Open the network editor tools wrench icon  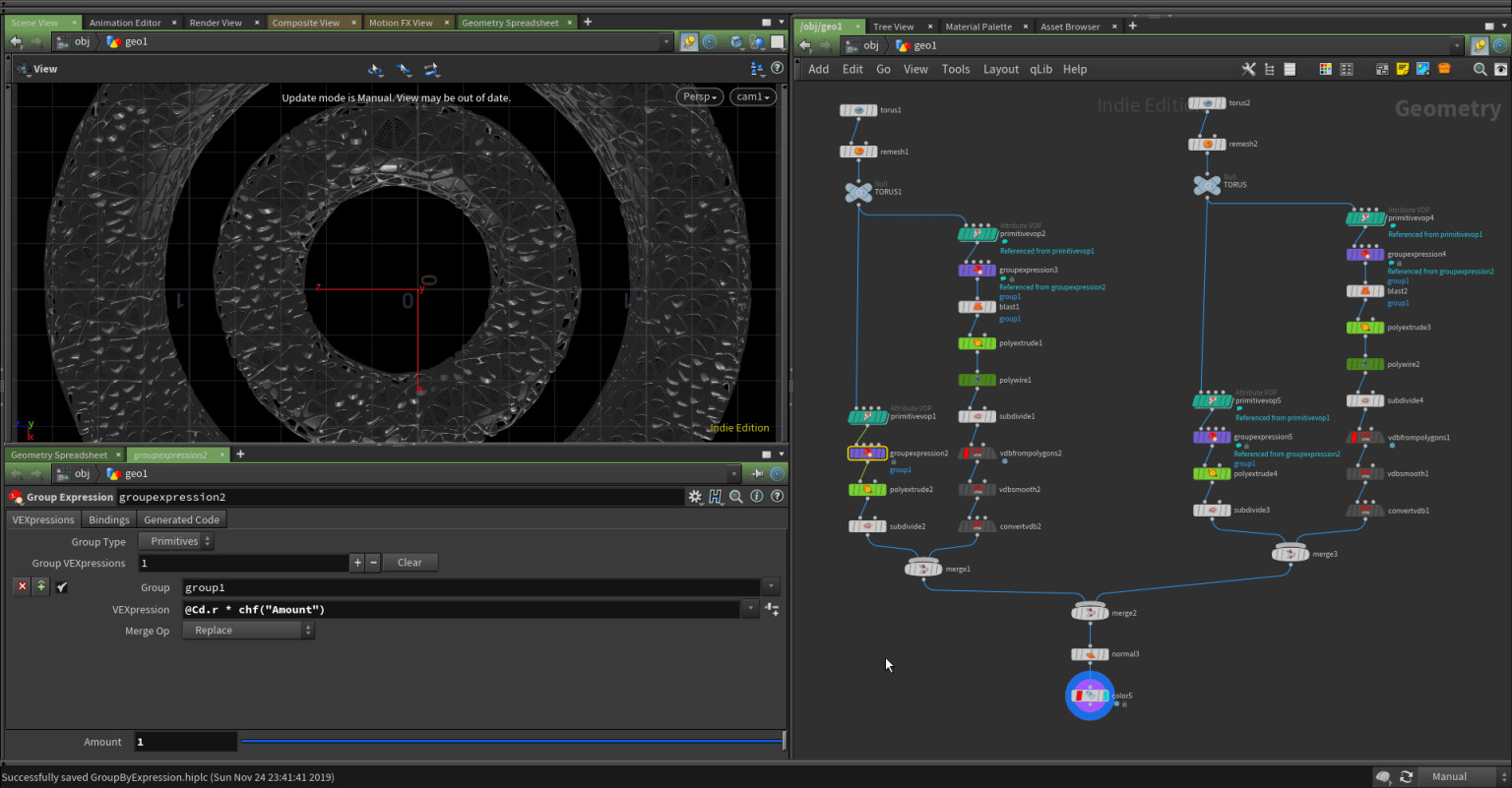pyautogui.click(x=1248, y=69)
